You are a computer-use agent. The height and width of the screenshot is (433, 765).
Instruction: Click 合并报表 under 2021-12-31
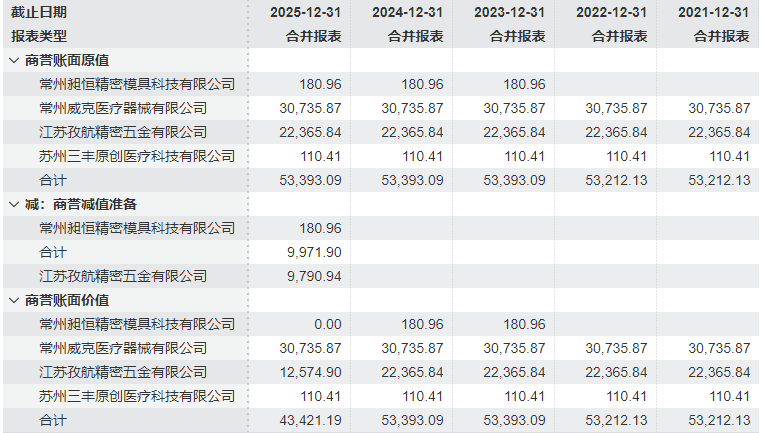(x=722, y=36)
